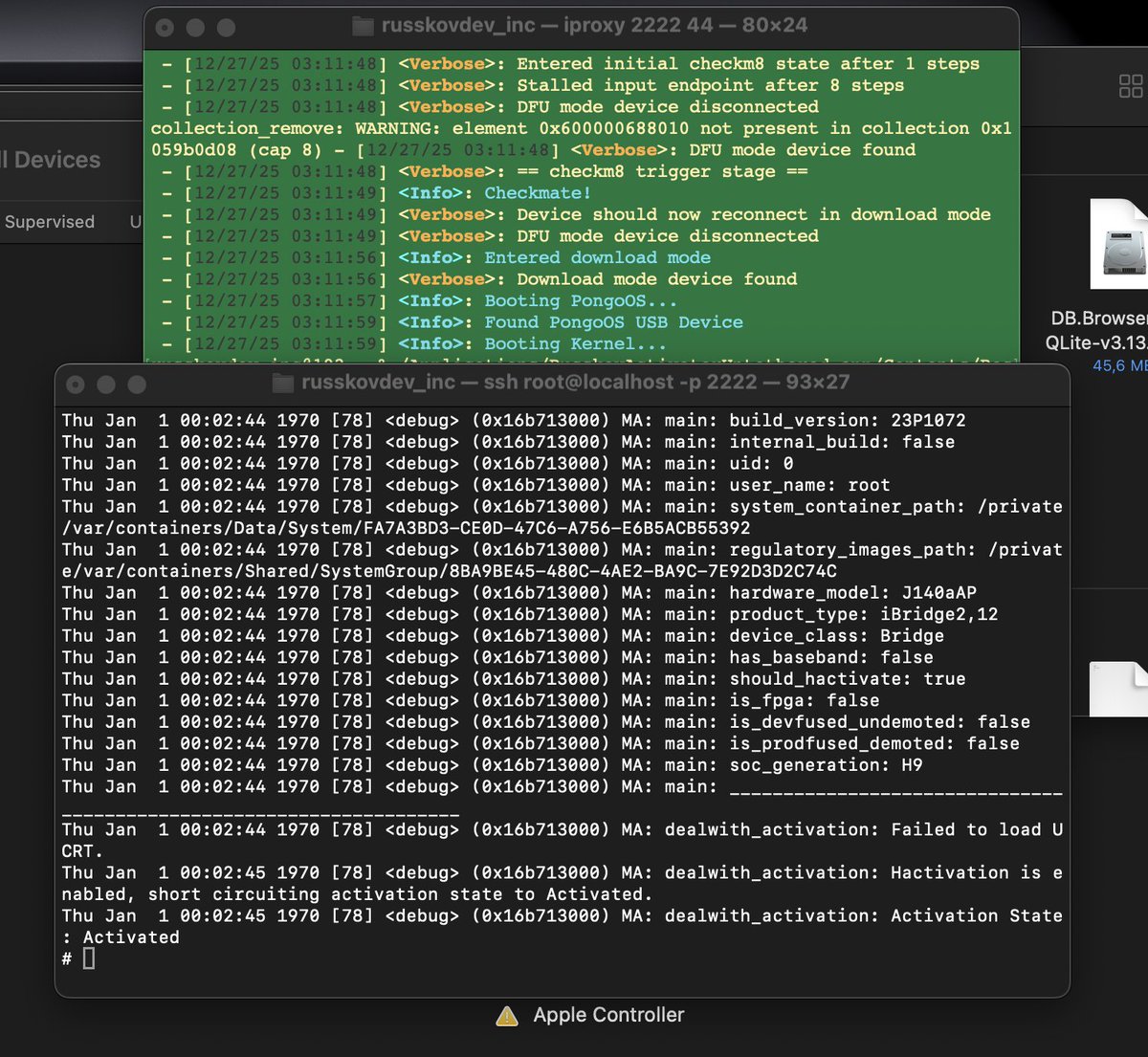The image size is (1148, 1057).
Task: Click the folder icon in the ssh terminal title bar
Action: [281, 383]
